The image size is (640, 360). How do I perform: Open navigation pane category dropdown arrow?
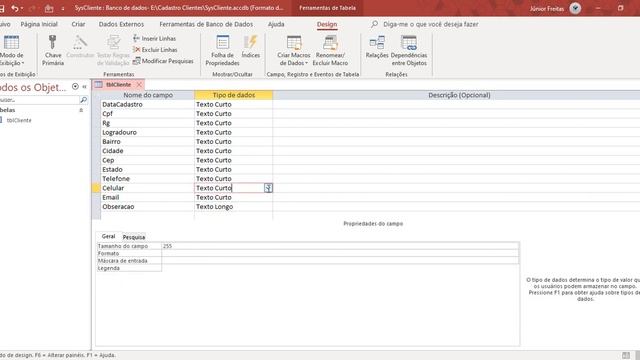coord(75,87)
